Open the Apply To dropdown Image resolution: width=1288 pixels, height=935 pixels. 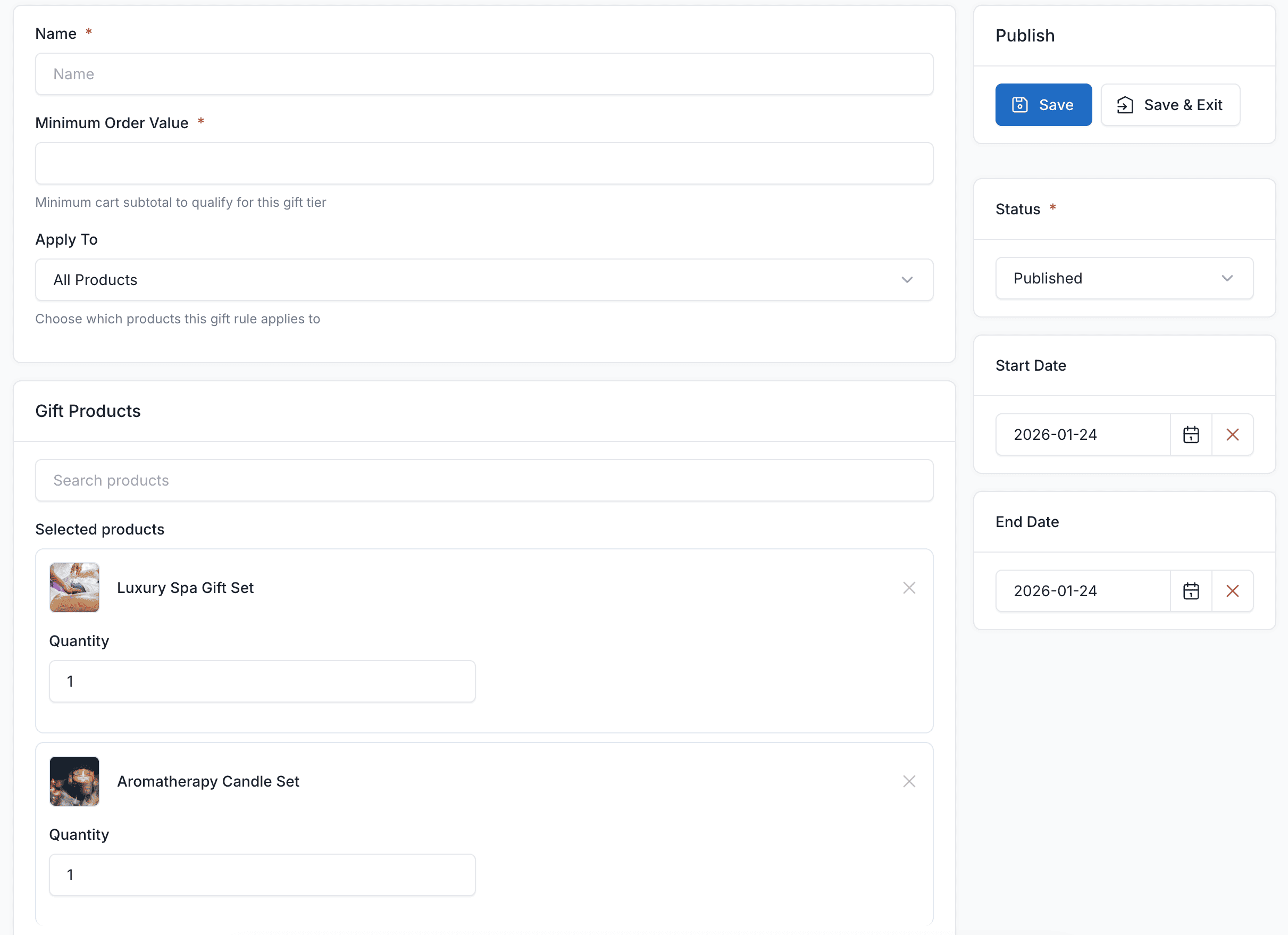coord(484,280)
